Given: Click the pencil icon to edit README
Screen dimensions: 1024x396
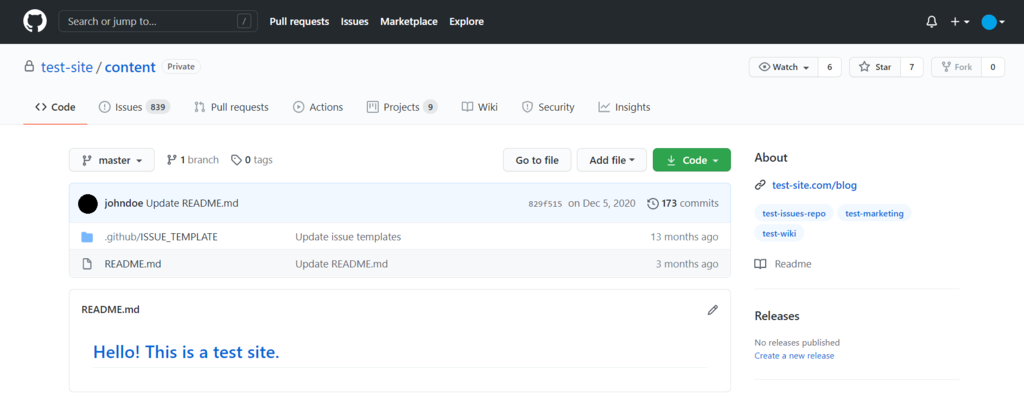Looking at the screenshot, I should [712, 310].
